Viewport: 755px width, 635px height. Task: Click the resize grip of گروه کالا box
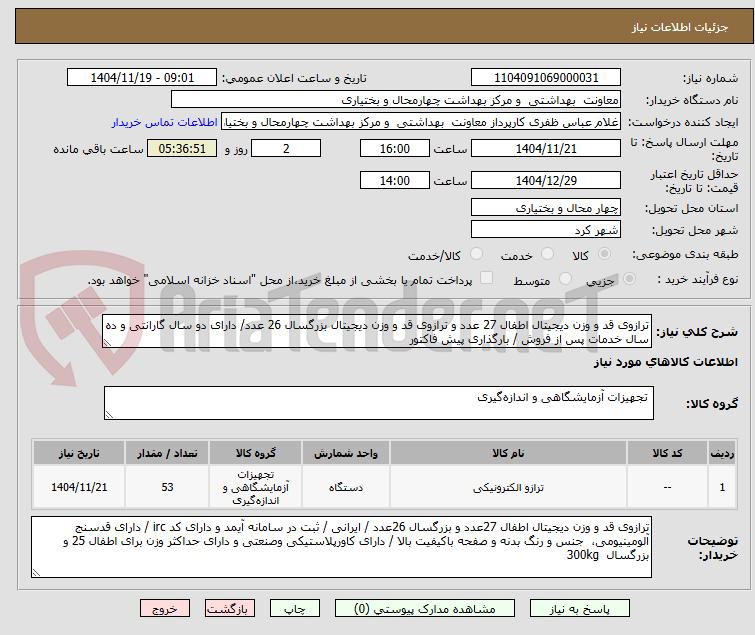pos(109,415)
